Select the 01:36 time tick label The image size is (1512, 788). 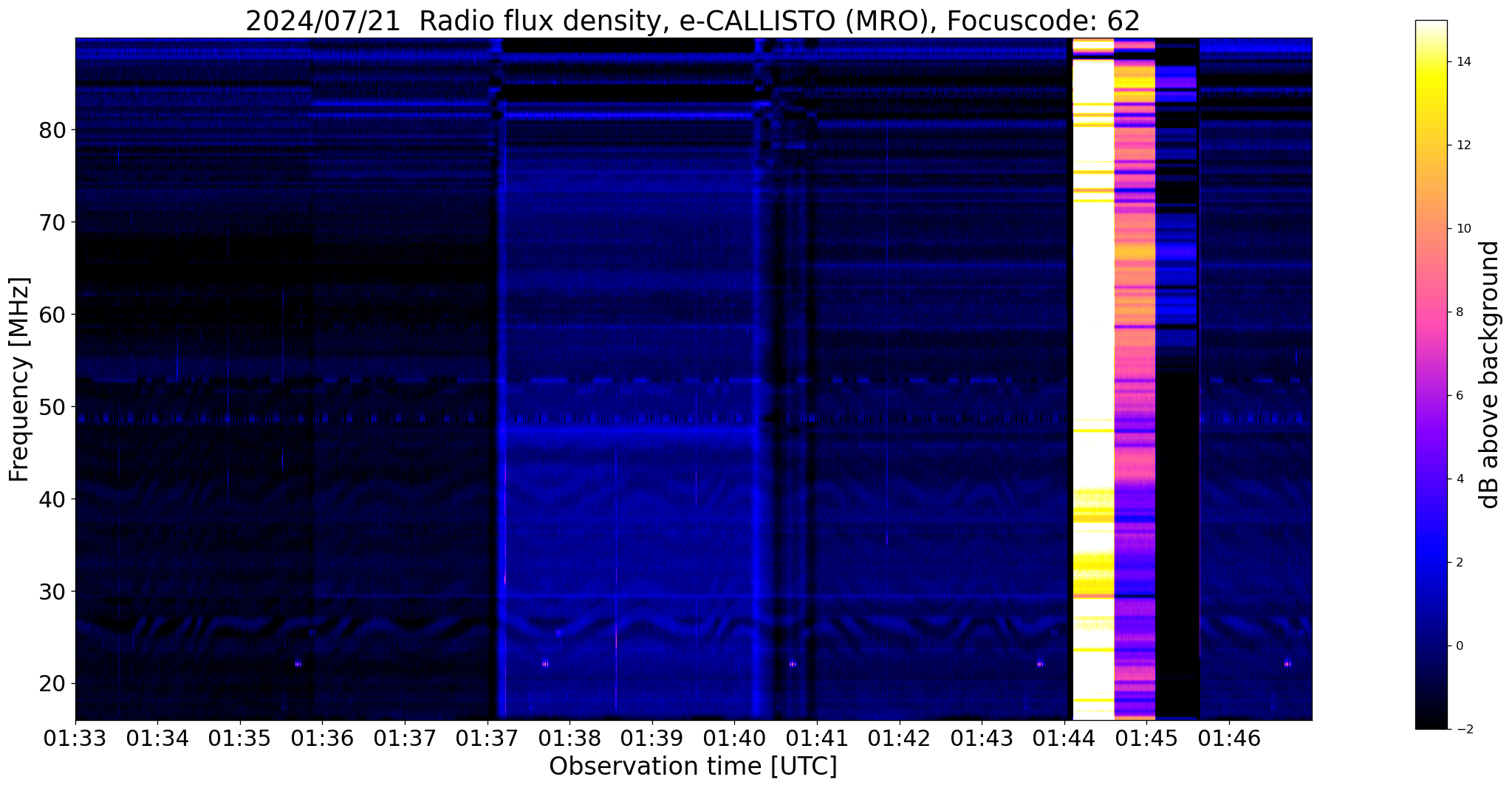pos(322,738)
